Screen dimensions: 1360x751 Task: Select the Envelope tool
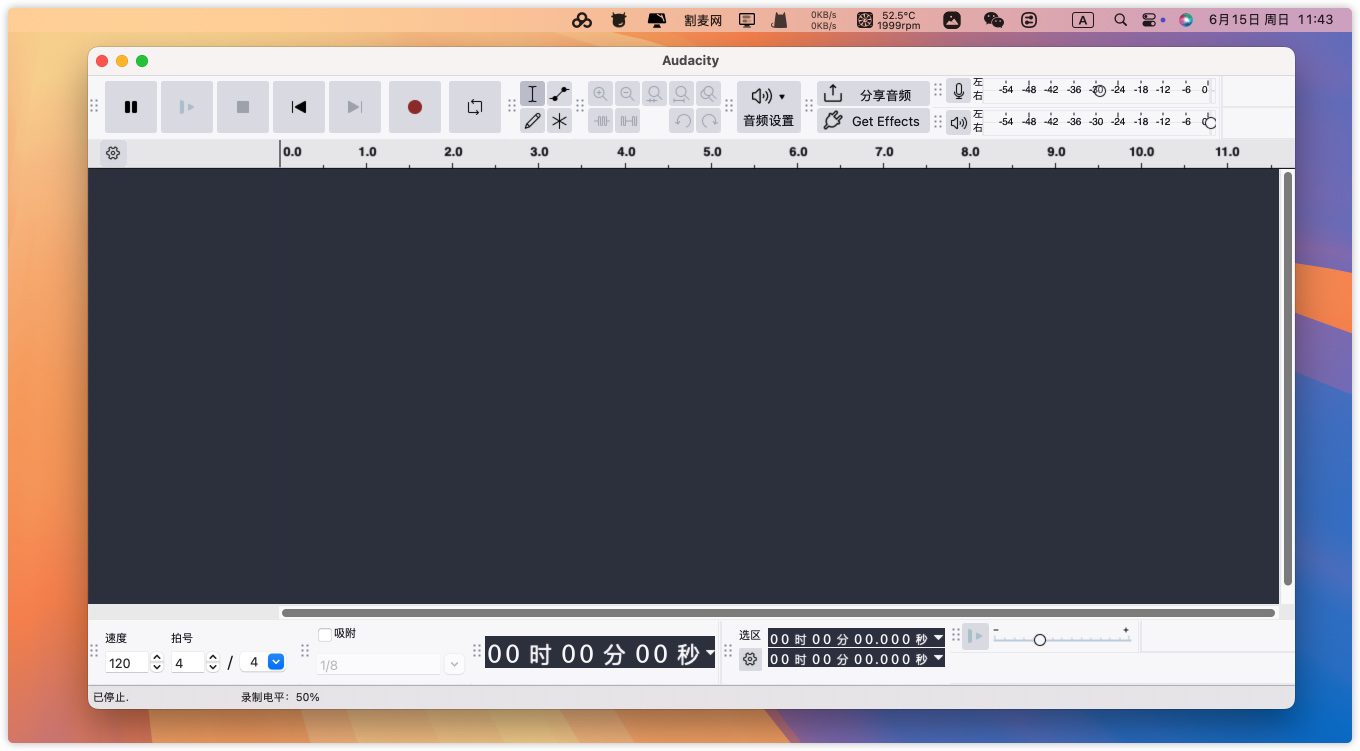point(560,94)
